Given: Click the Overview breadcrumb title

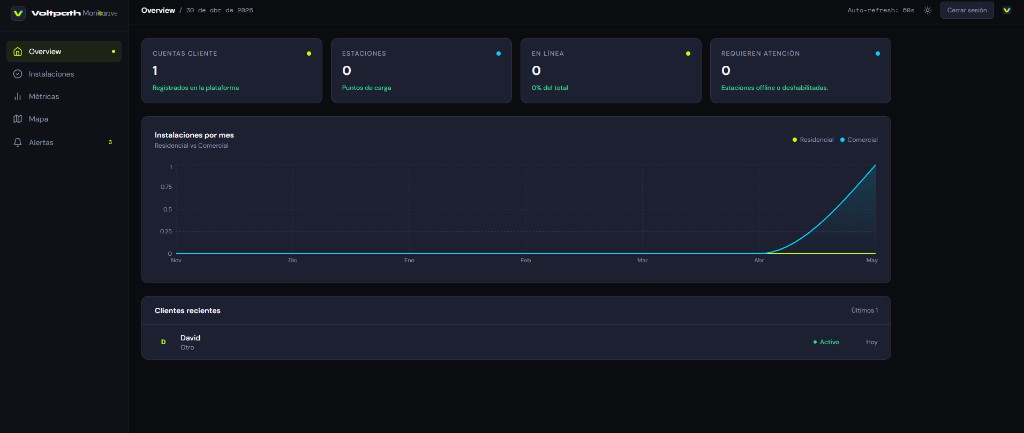Looking at the screenshot, I should (158, 10).
